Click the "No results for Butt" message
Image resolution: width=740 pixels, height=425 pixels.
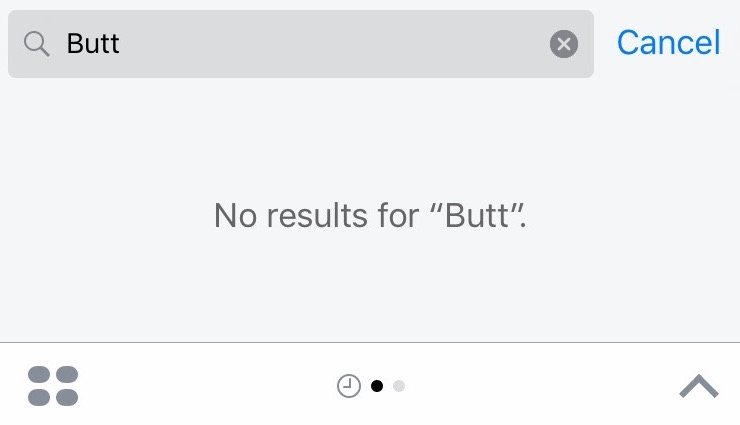point(370,215)
